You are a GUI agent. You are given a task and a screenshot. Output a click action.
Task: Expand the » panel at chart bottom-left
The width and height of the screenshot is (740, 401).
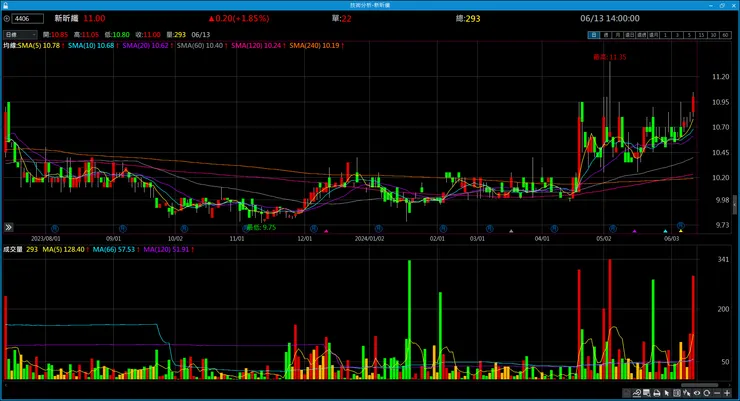tap(8, 227)
